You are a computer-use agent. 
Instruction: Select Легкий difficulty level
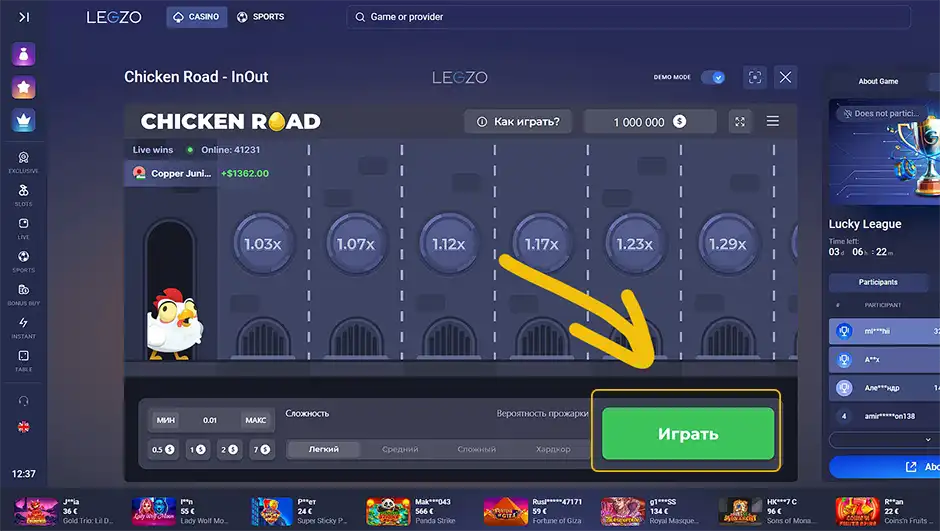tap(324, 449)
